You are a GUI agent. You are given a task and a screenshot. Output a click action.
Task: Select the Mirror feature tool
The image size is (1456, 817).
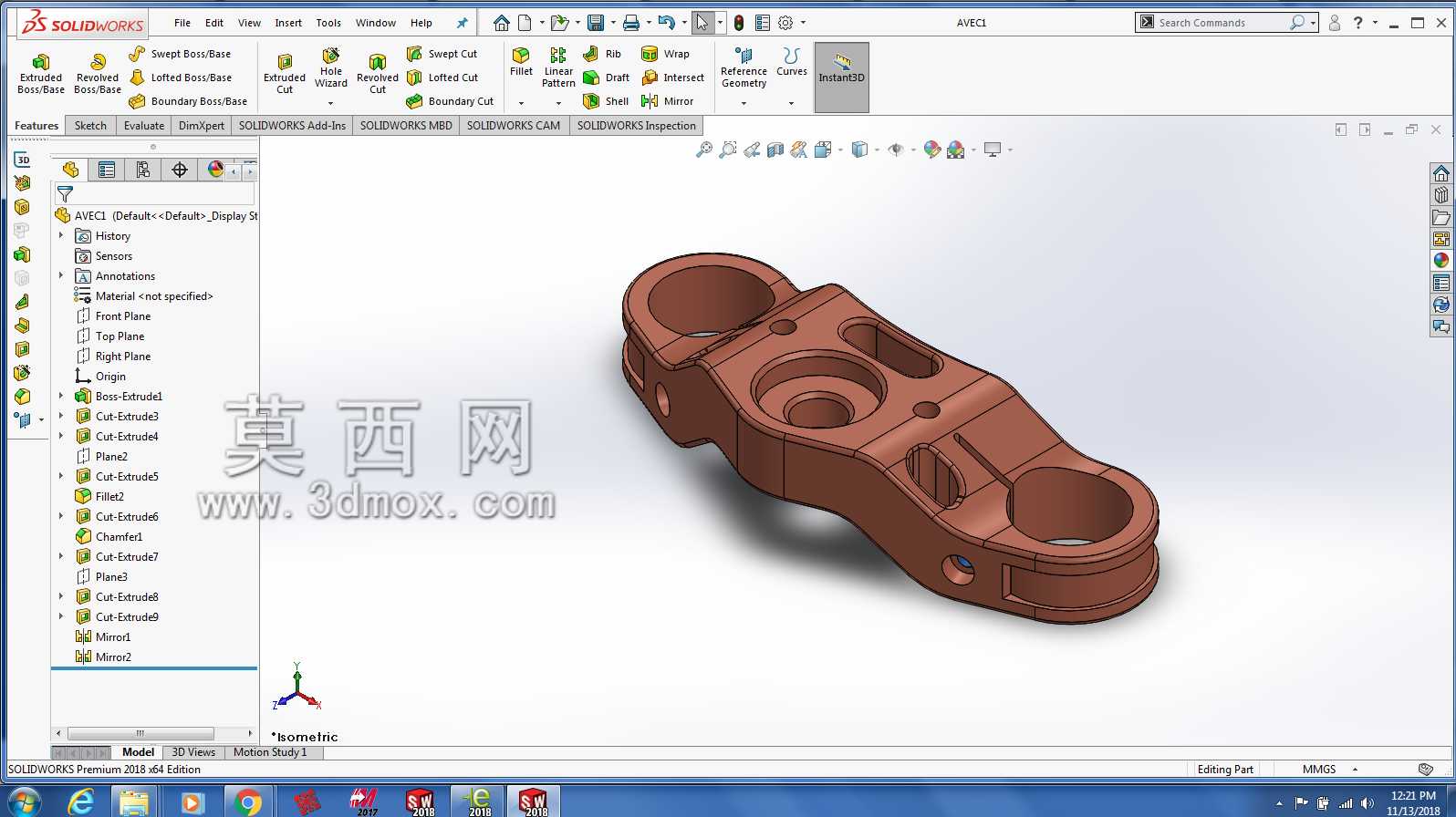[668, 101]
